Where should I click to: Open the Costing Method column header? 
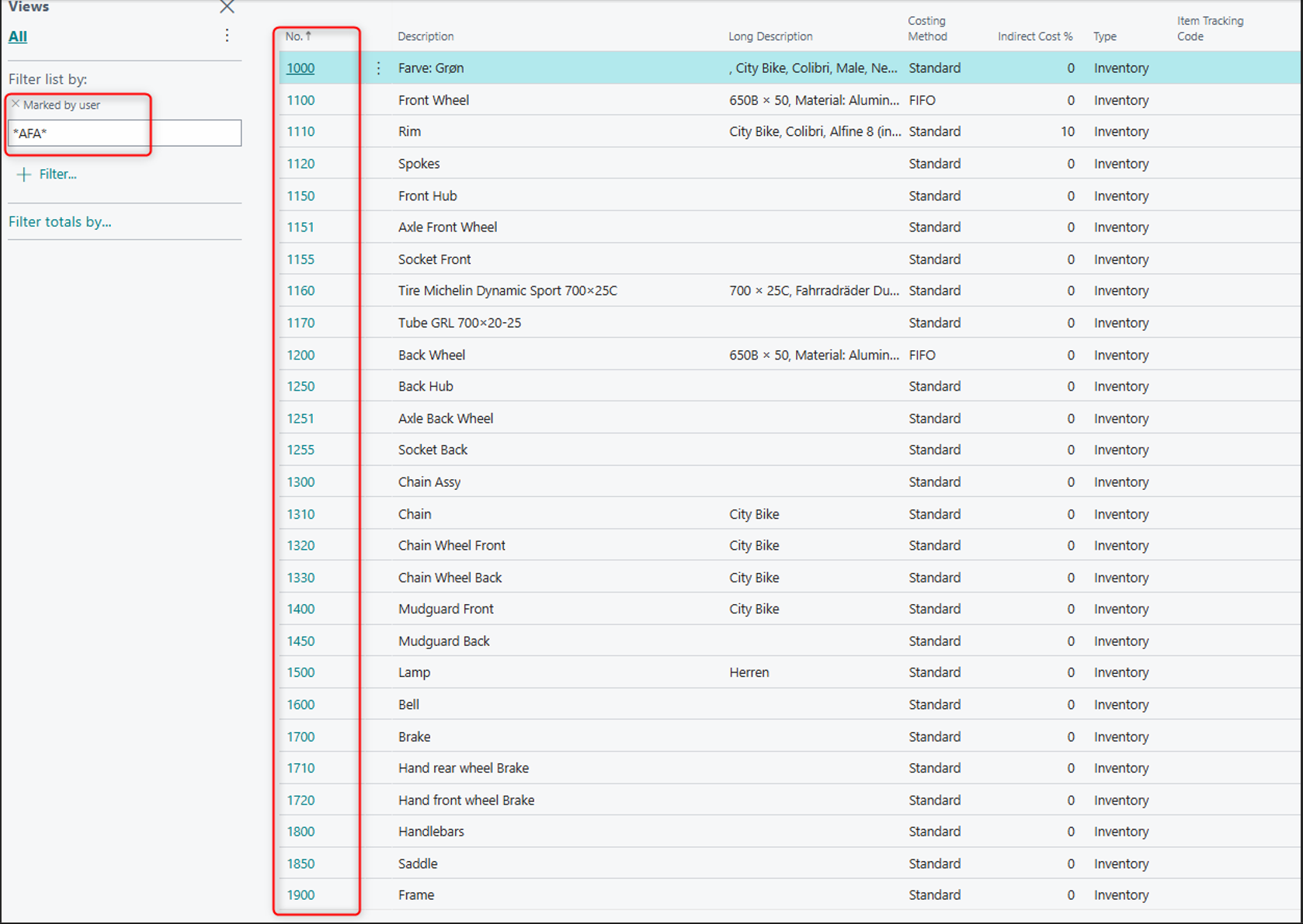[927, 29]
